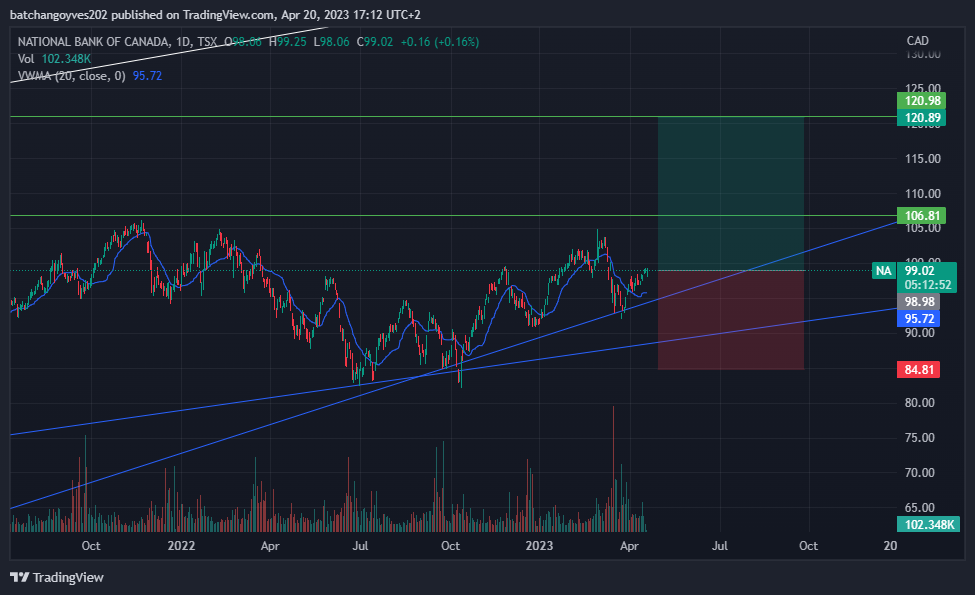Click the 95.72 blue VWMA price label

tap(919, 318)
